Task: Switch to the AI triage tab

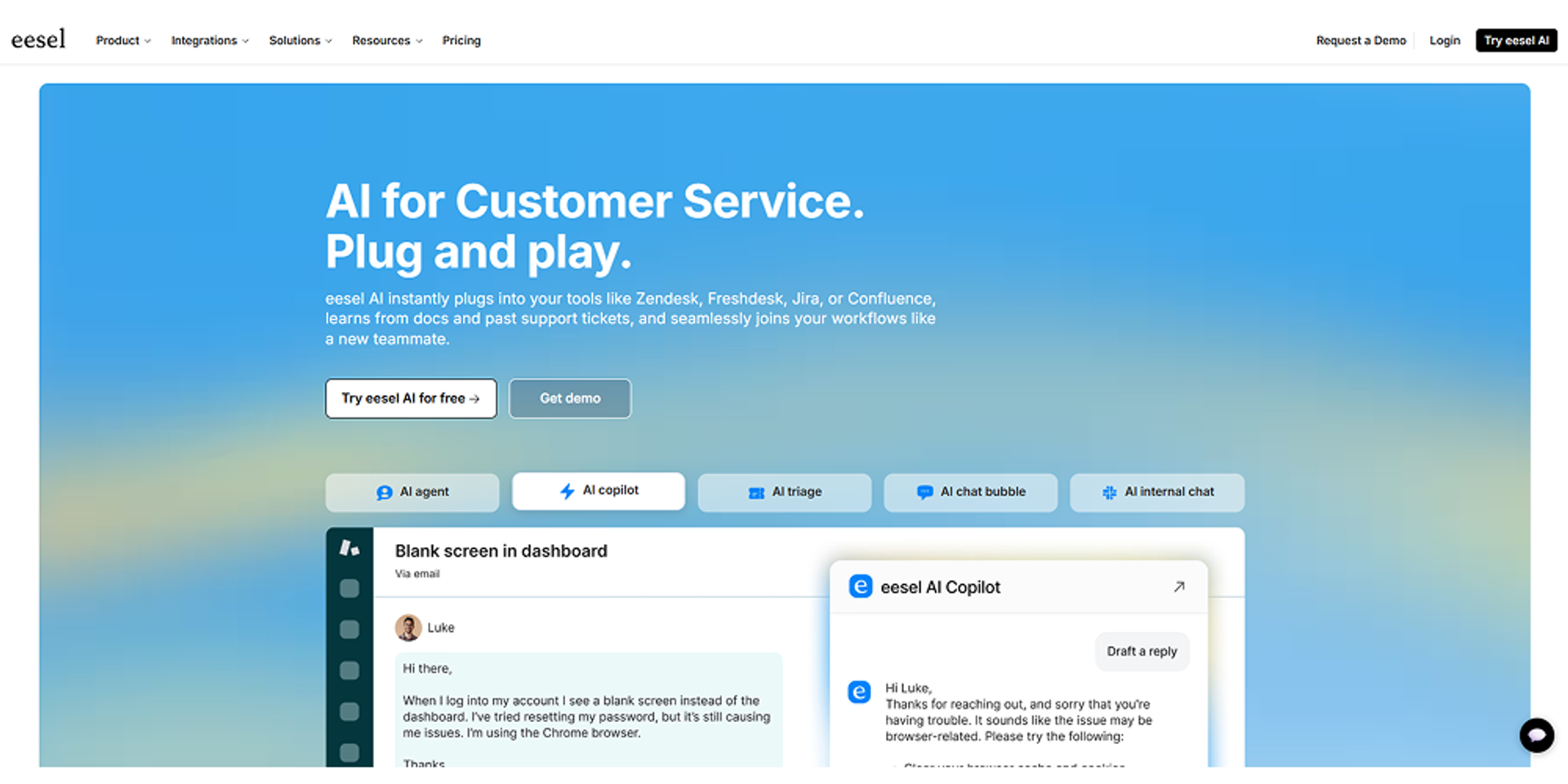Action: point(785,492)
